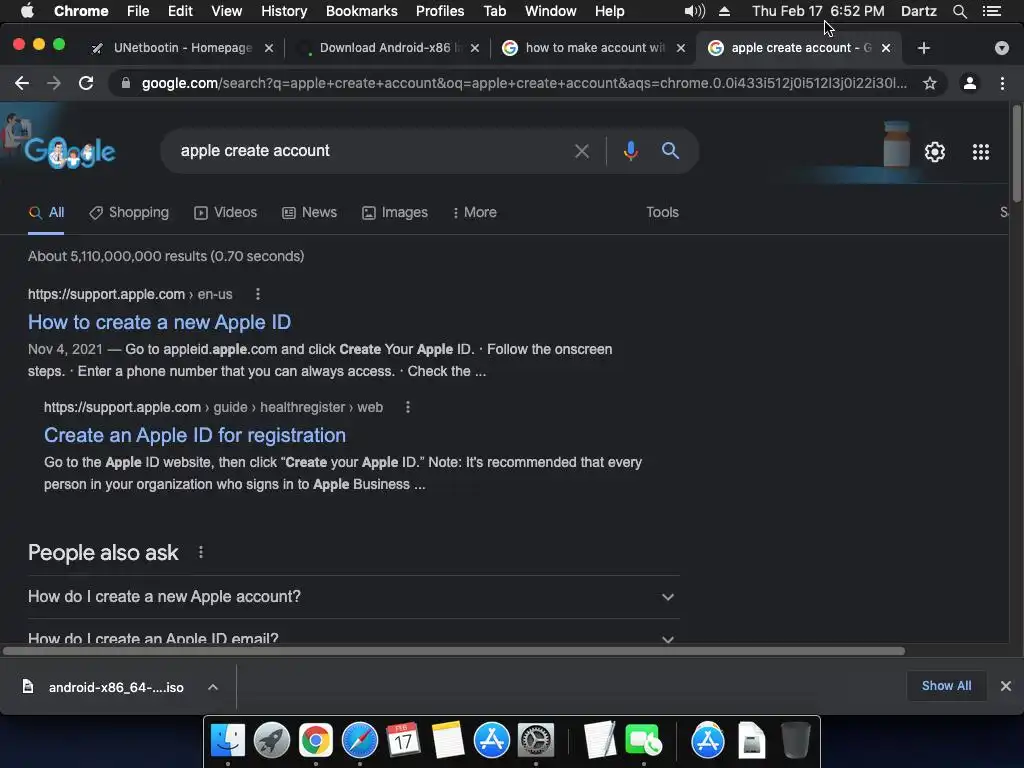Viewport: 1024px width, 768px height.
Task: Open the Apple menu
Action: point(27,11)
